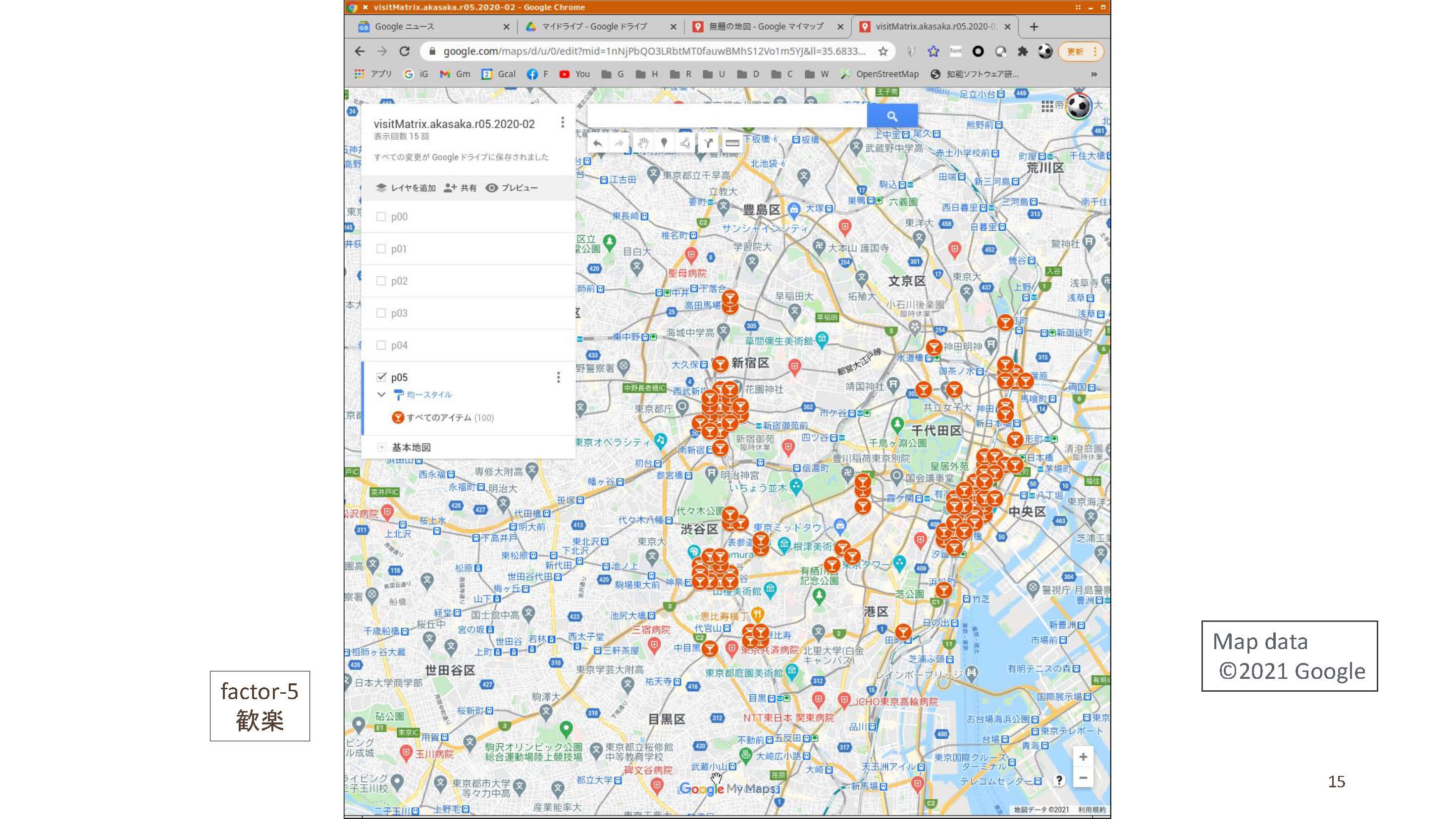Image resolution: width=1456 pixels, height=819 pixels.
Task: Open the Gcal bookmark
Action: coord(499,74)
